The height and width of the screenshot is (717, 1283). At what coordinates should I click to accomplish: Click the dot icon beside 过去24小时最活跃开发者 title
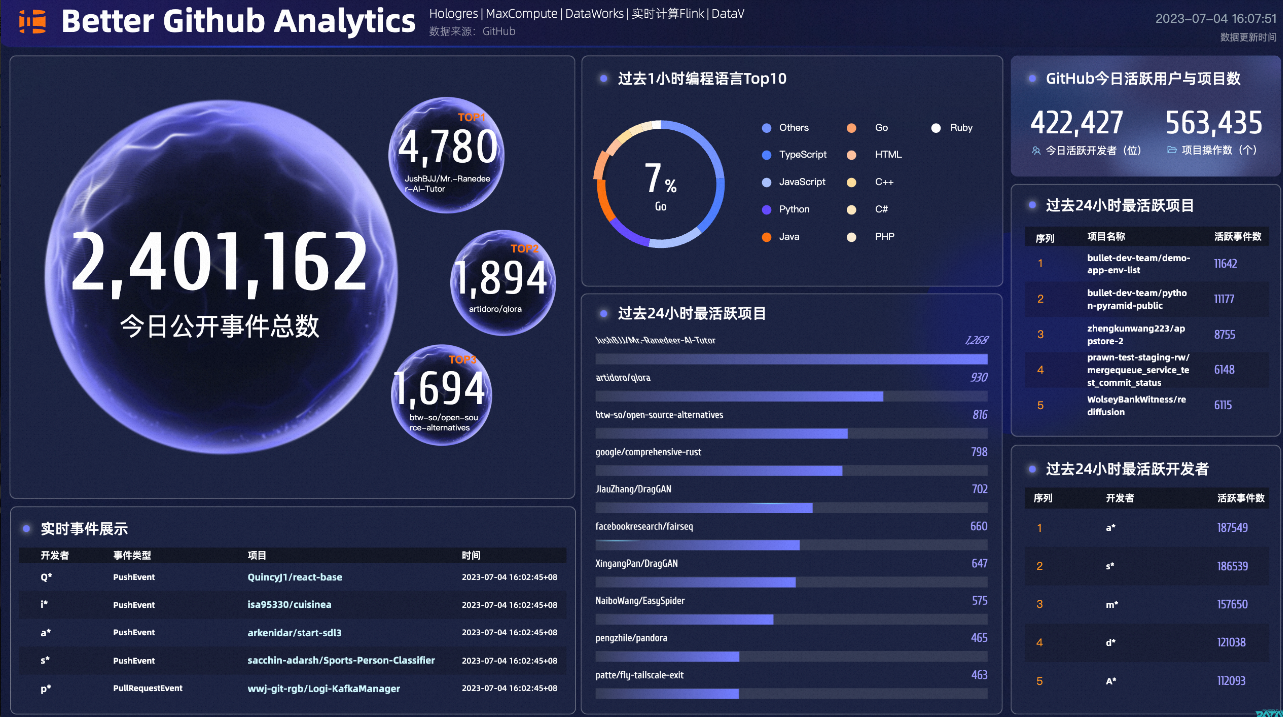[1031, 468]
